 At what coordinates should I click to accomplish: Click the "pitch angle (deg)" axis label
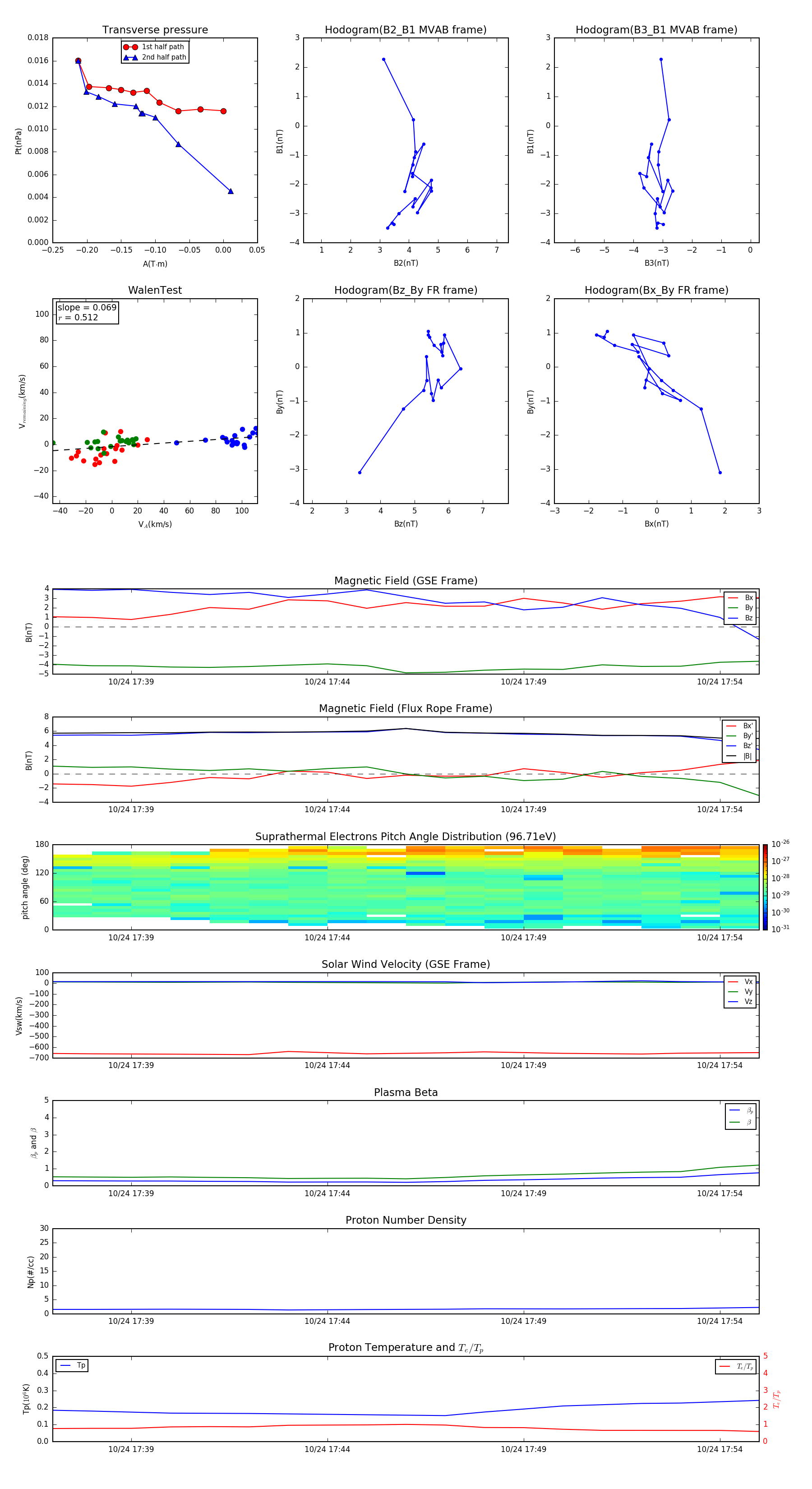pyautogui.click(x=25, y=887)
